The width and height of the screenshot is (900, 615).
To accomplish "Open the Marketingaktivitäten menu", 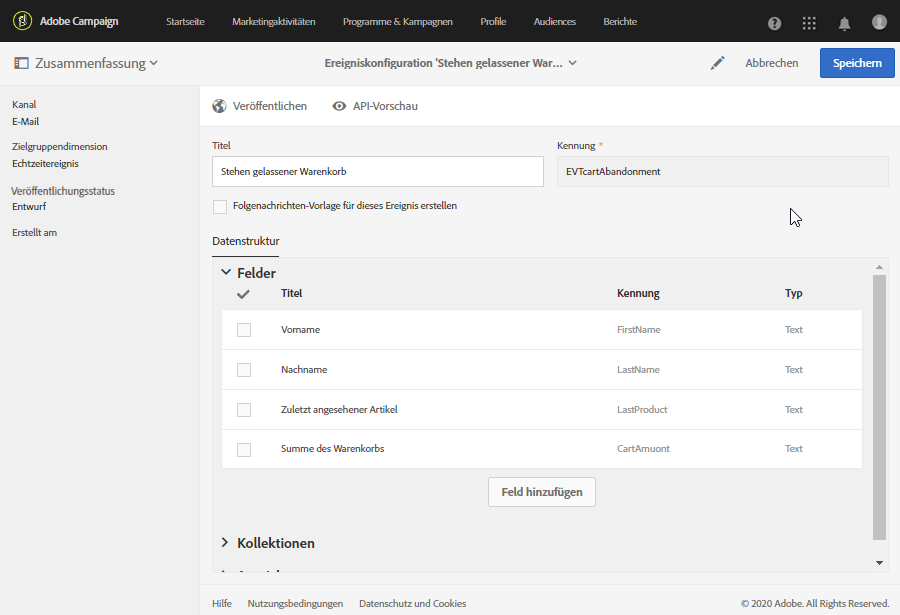I will click(273, 22).
